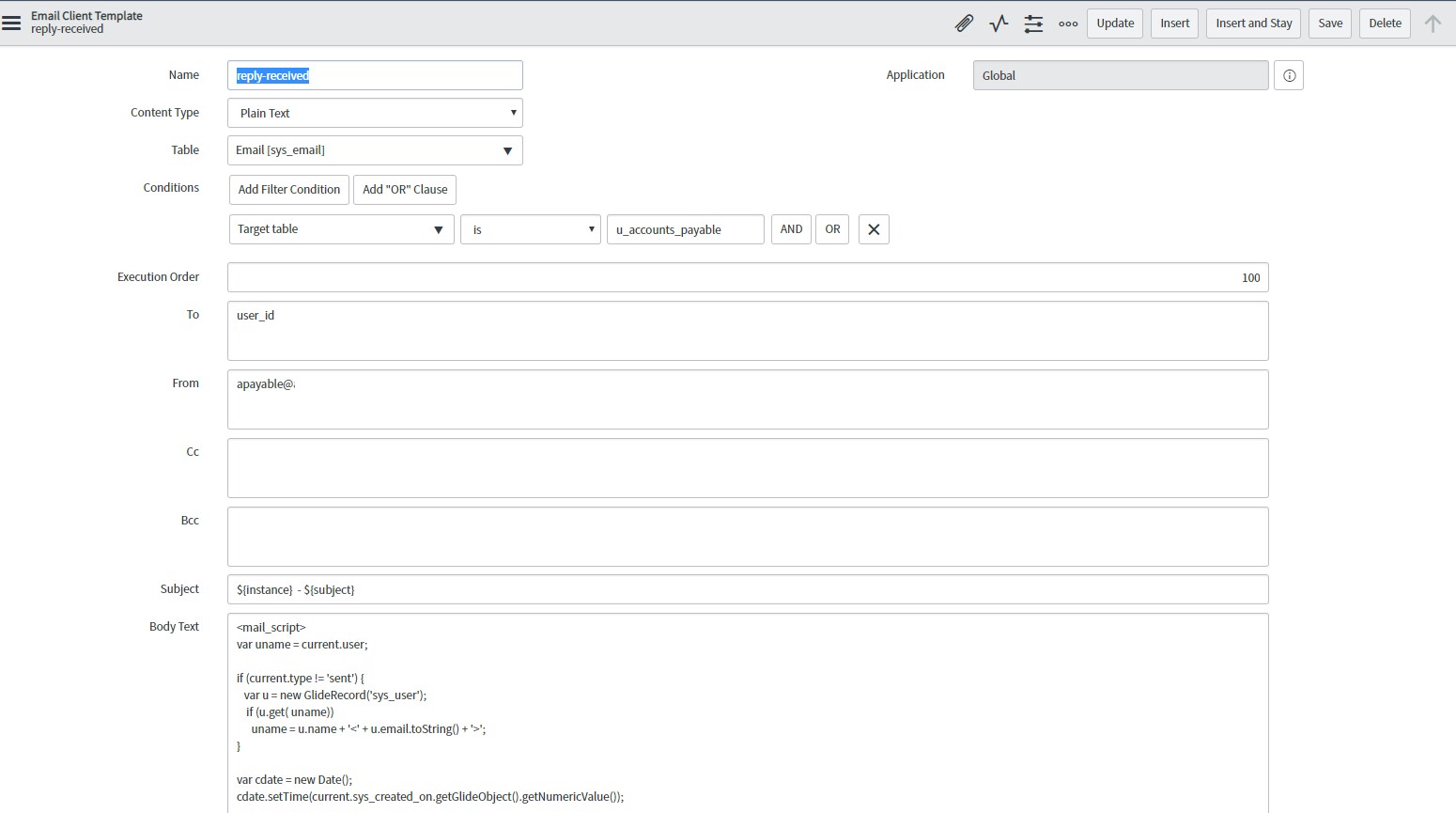Open the 'is' operator dropdown
The image size is (1456, 813).
click(x=531, y=229)
